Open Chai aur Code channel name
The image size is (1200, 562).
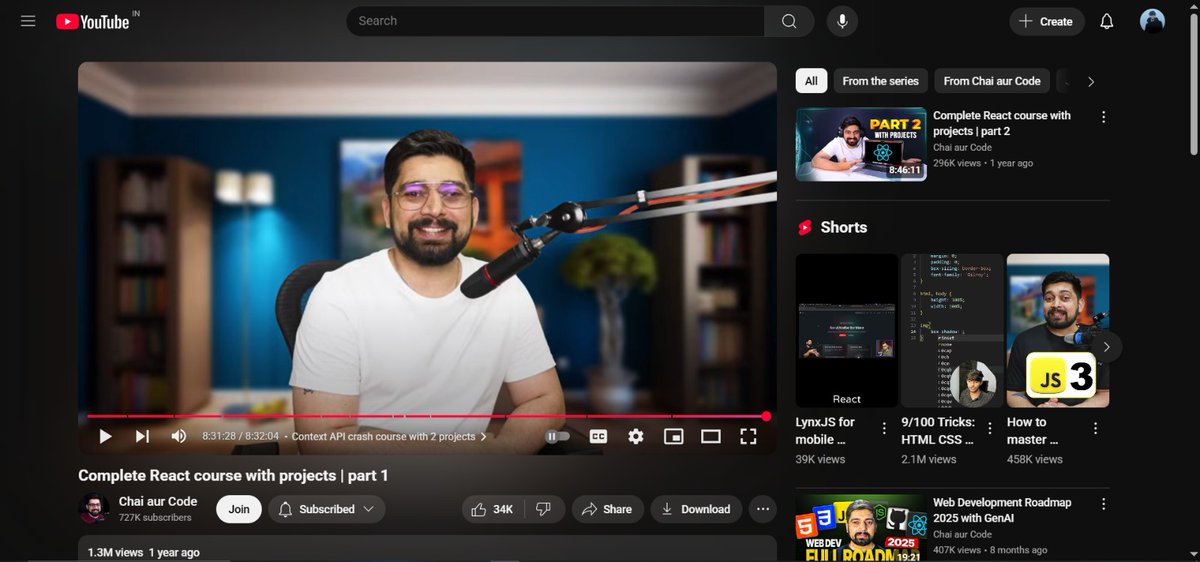pos(158,501)
